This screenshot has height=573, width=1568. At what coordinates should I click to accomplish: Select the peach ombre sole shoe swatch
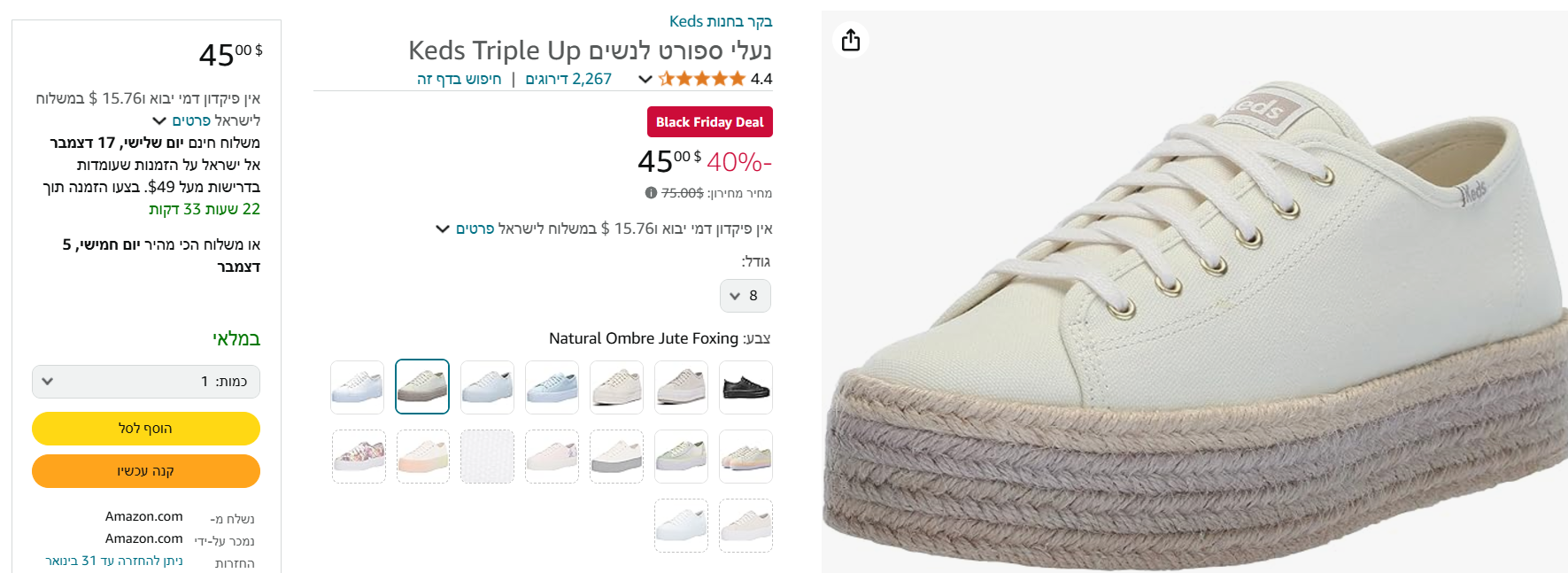[423, 456]
